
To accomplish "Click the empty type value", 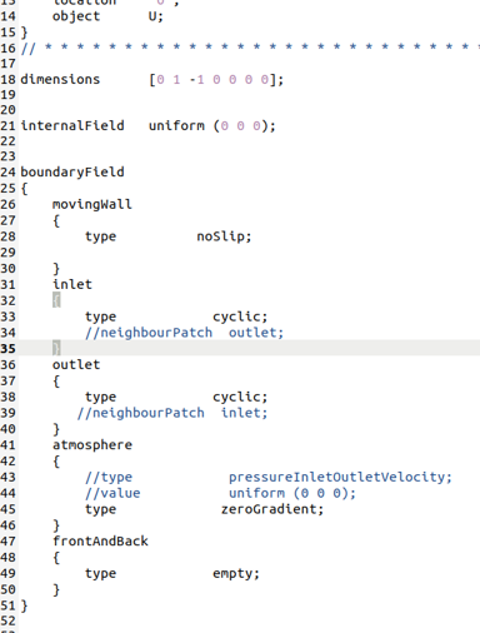I will pos(236,574).
